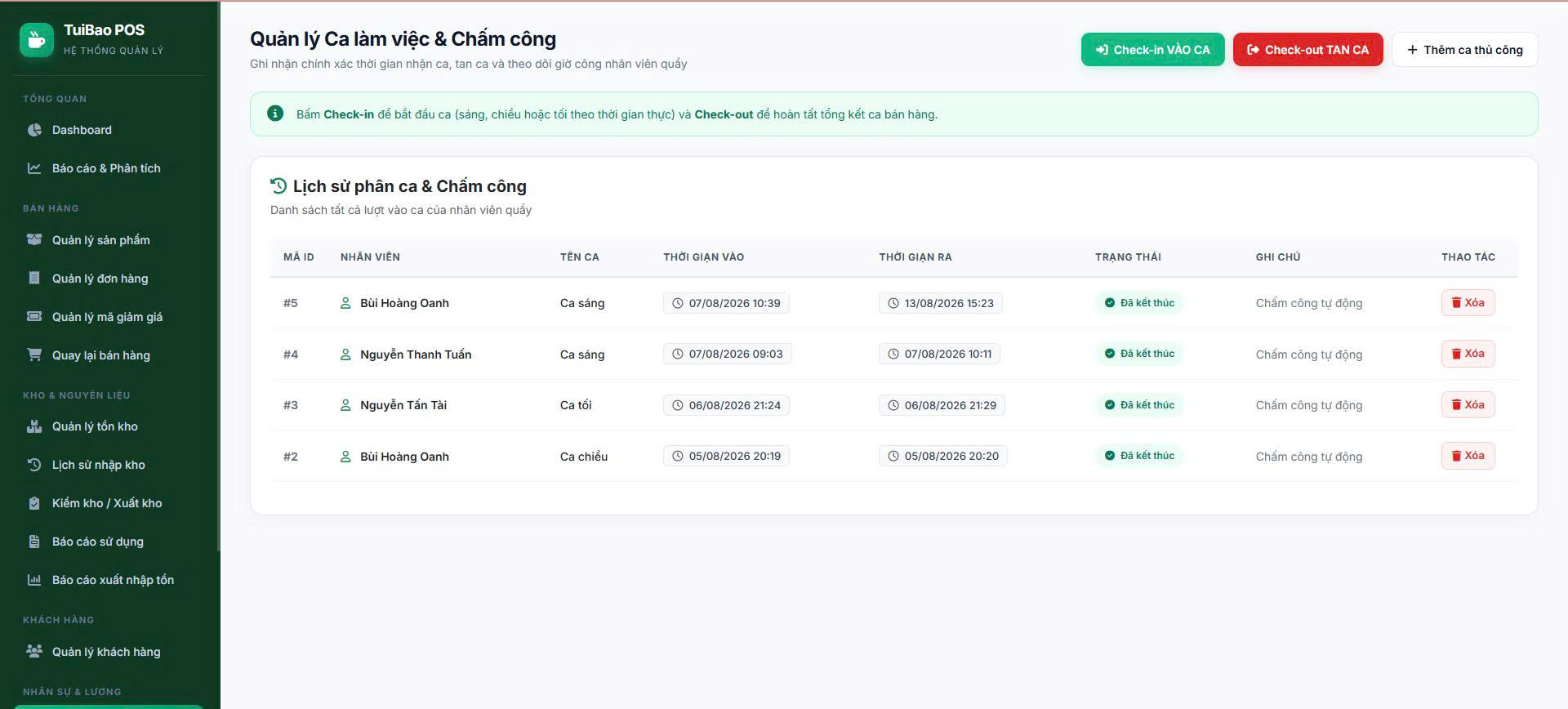Viewport: 1568px width, 709px height.
Task: Click the chart icon for Báo cáo & Phân tích
Action: tap(34, 168)
